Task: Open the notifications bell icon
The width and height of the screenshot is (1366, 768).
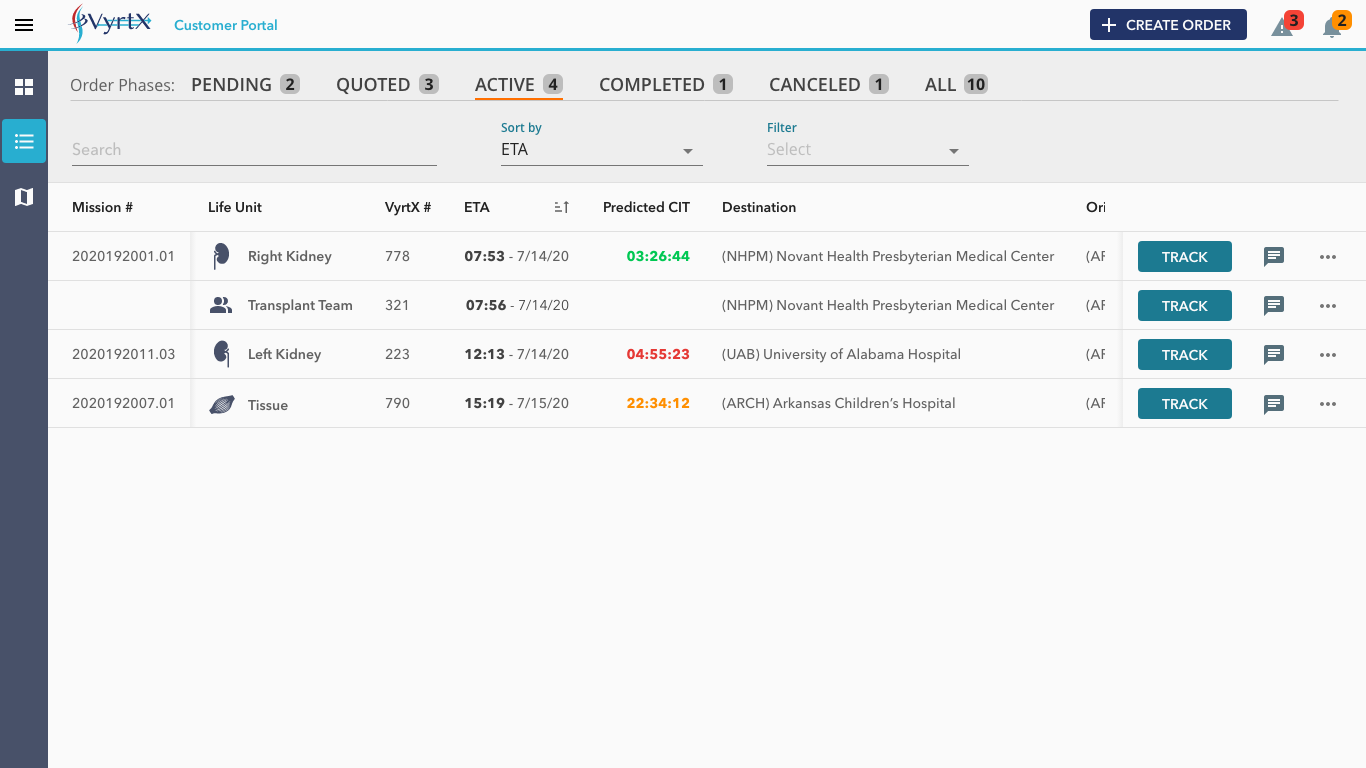Action: [1332, 27]
